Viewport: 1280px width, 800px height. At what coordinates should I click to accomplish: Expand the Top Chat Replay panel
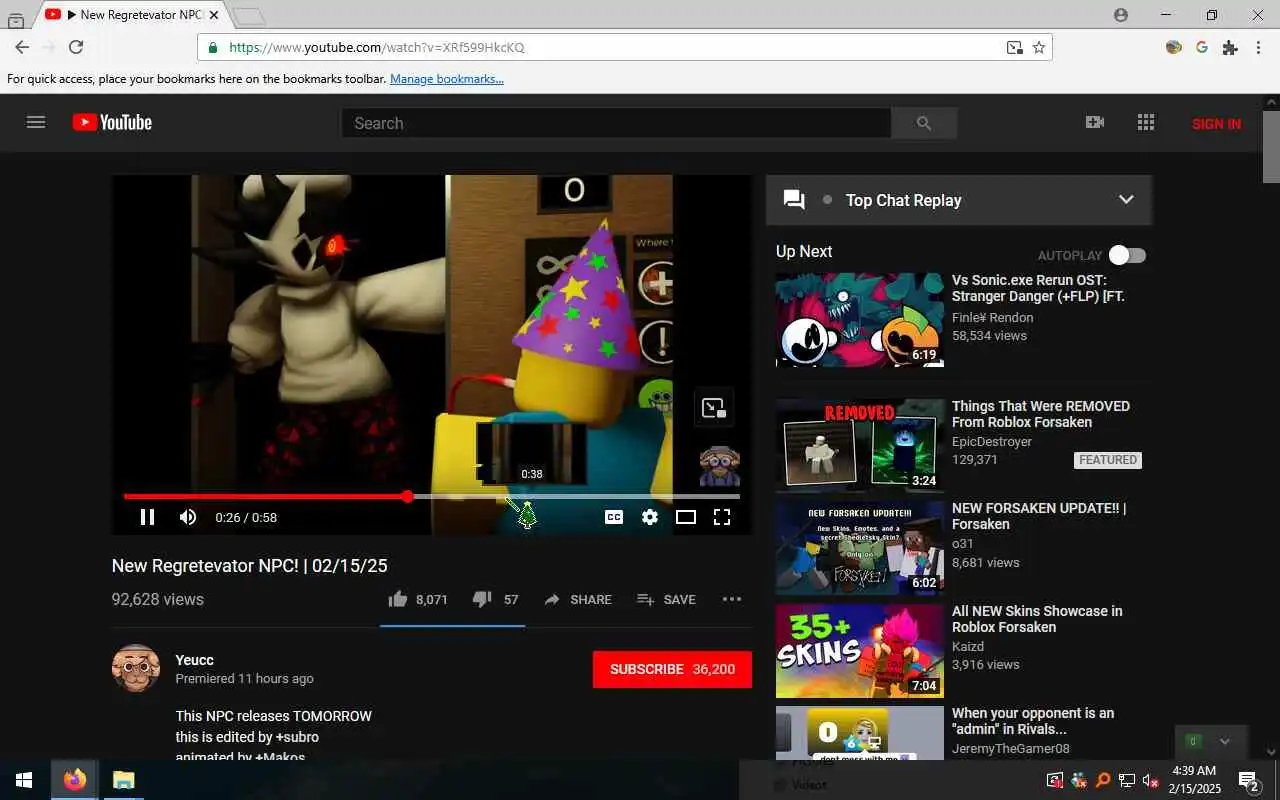pyautogui.click(x=1126, y=199)
